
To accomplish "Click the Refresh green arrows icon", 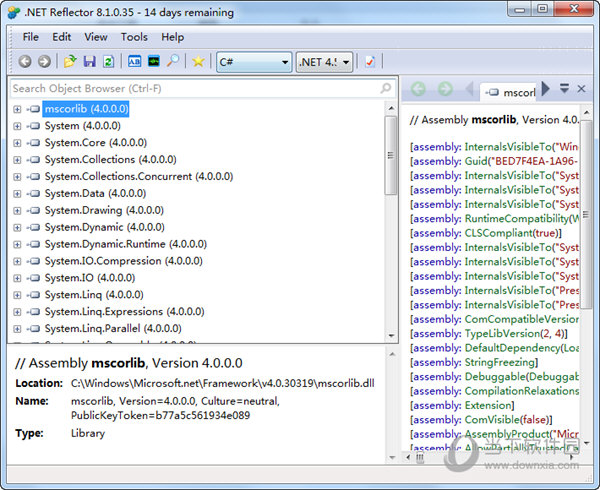I will tap(109, 61).
